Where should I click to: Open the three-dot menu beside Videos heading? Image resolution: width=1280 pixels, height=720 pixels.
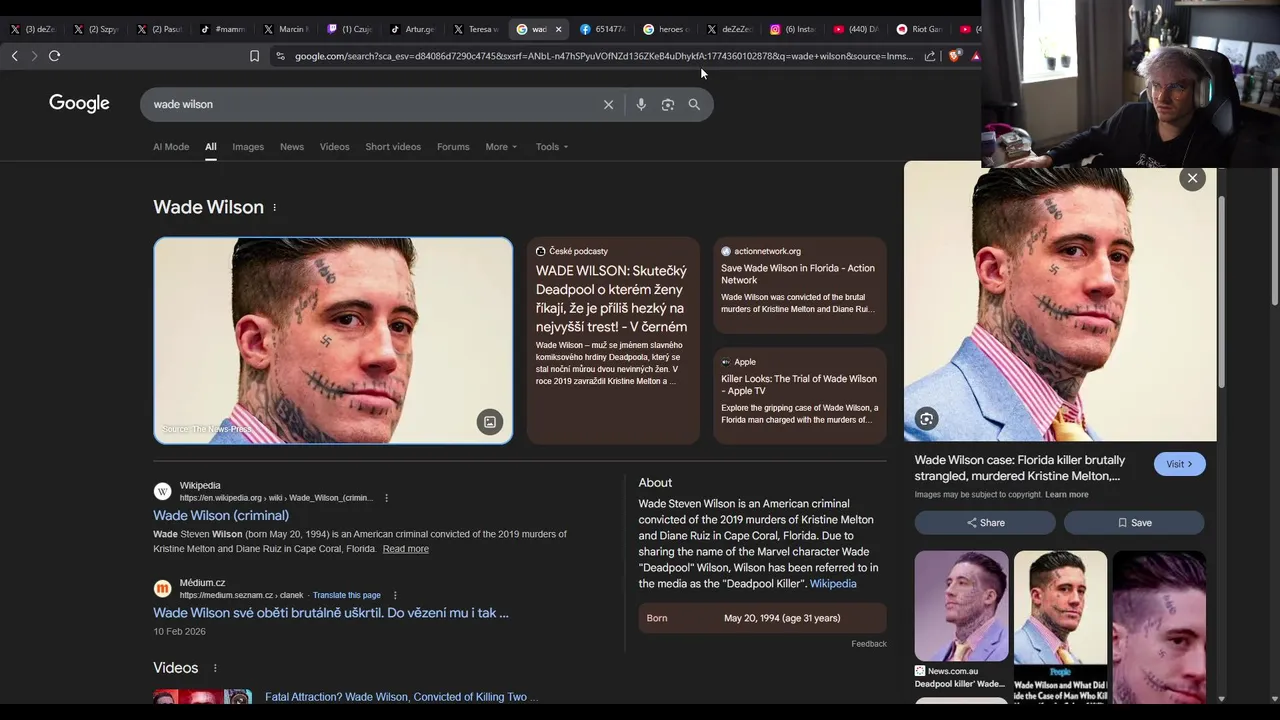click(x=214, y=668)
